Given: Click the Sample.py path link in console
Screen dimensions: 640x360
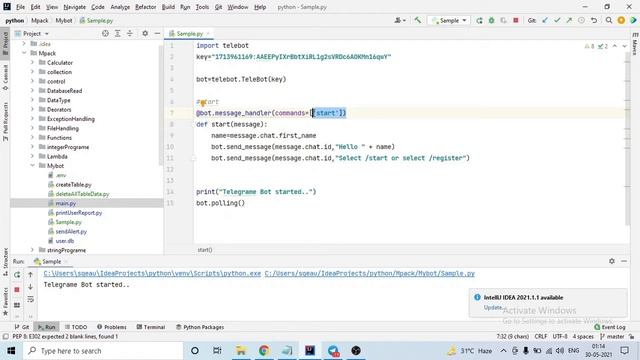Looking at the screenshot, I should (369, 273).
